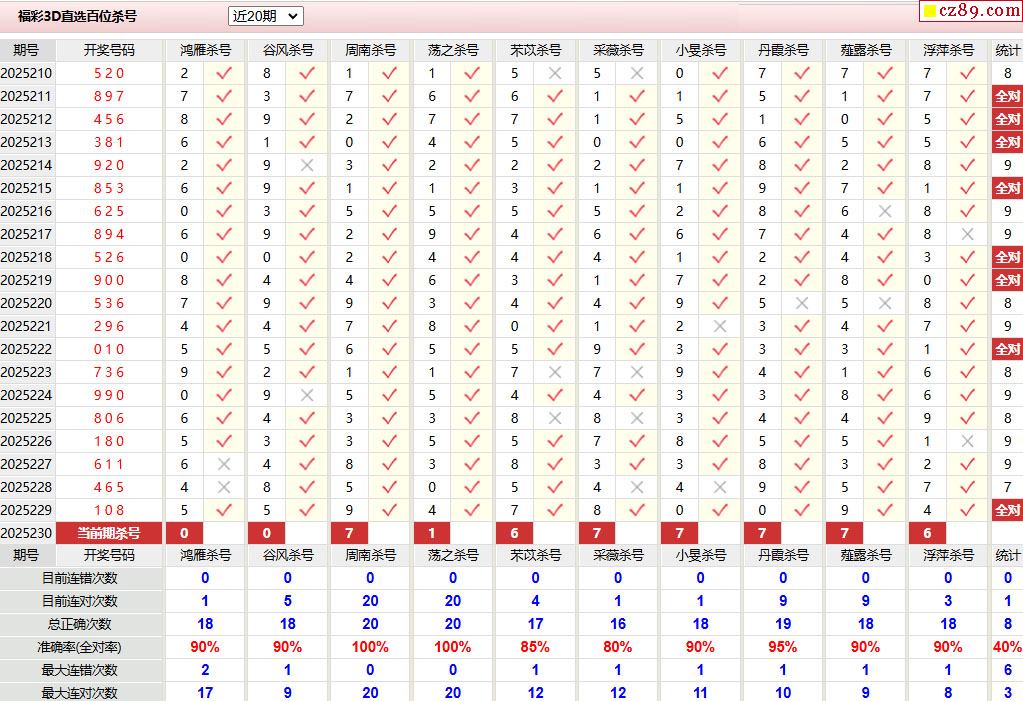Image resolution: width=1023 pixels, height=701 pixels.
Task: Click the 40% accuracy value in 统计 column
Action: pyautogui.click(x=1007, y=647)
